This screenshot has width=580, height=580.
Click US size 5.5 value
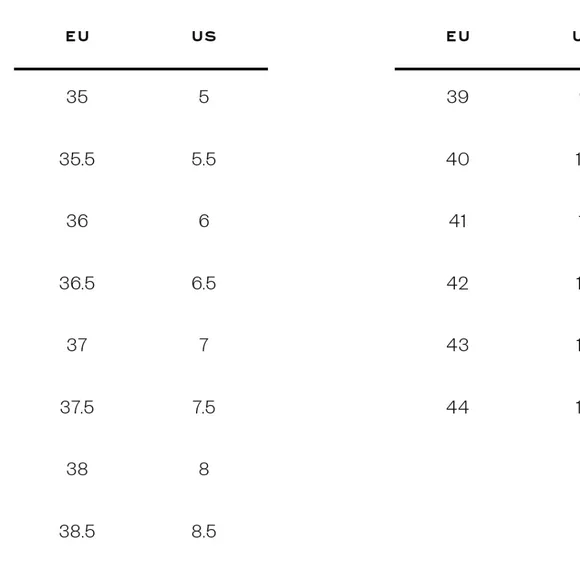tap(204, 159)
